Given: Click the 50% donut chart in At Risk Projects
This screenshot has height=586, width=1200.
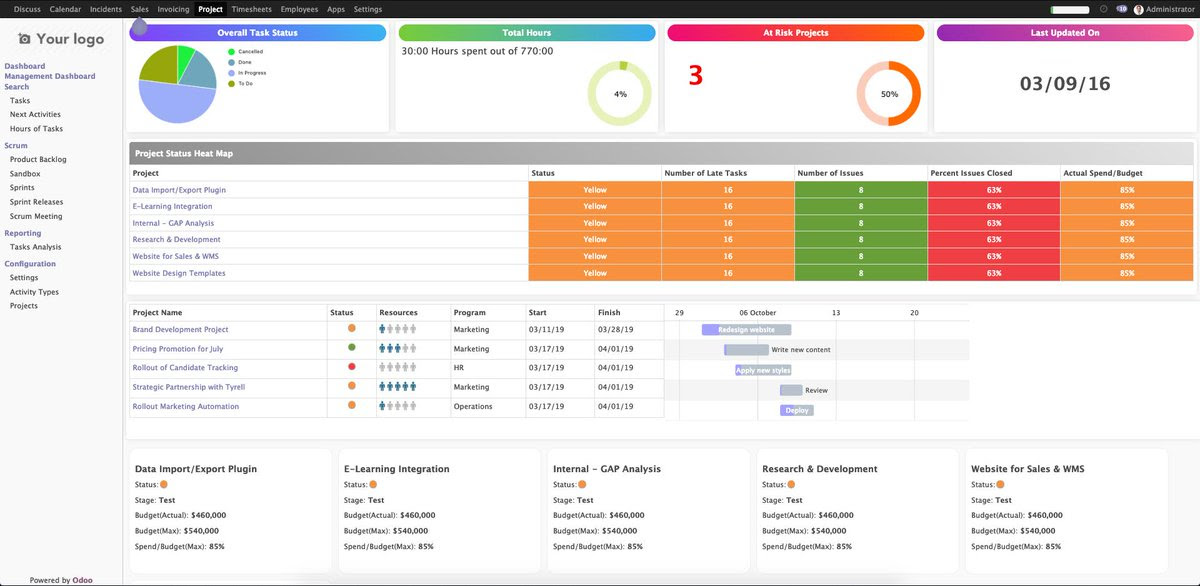Looking at the screenshot, I should 888,94.
